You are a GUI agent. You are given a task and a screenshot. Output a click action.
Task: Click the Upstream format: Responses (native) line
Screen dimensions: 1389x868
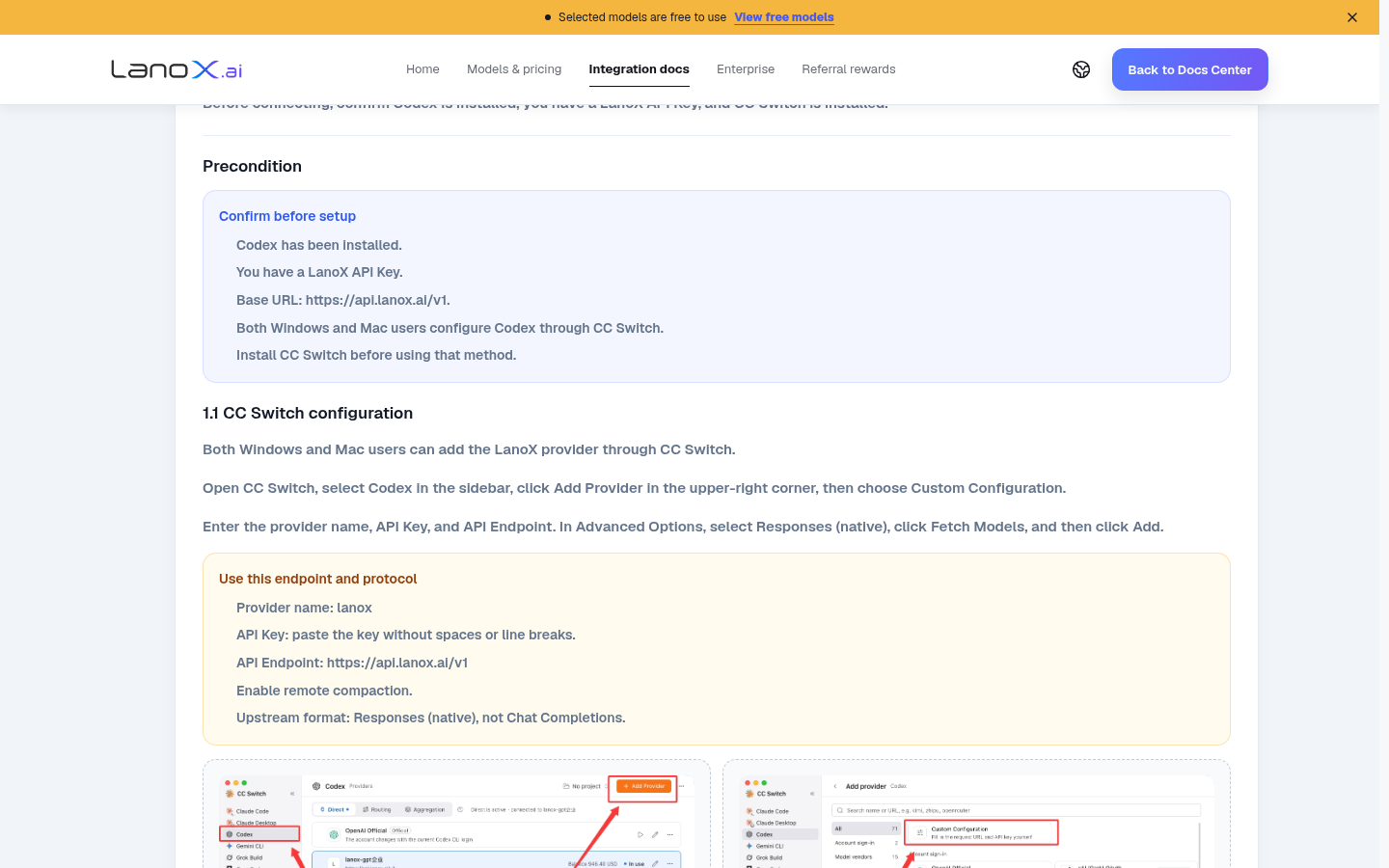431,718
